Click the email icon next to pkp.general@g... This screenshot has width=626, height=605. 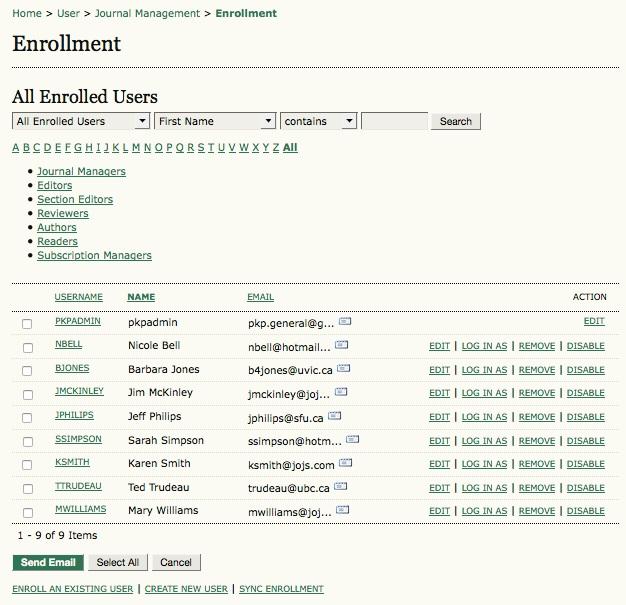pyautogui.click(x=345, y=321)
